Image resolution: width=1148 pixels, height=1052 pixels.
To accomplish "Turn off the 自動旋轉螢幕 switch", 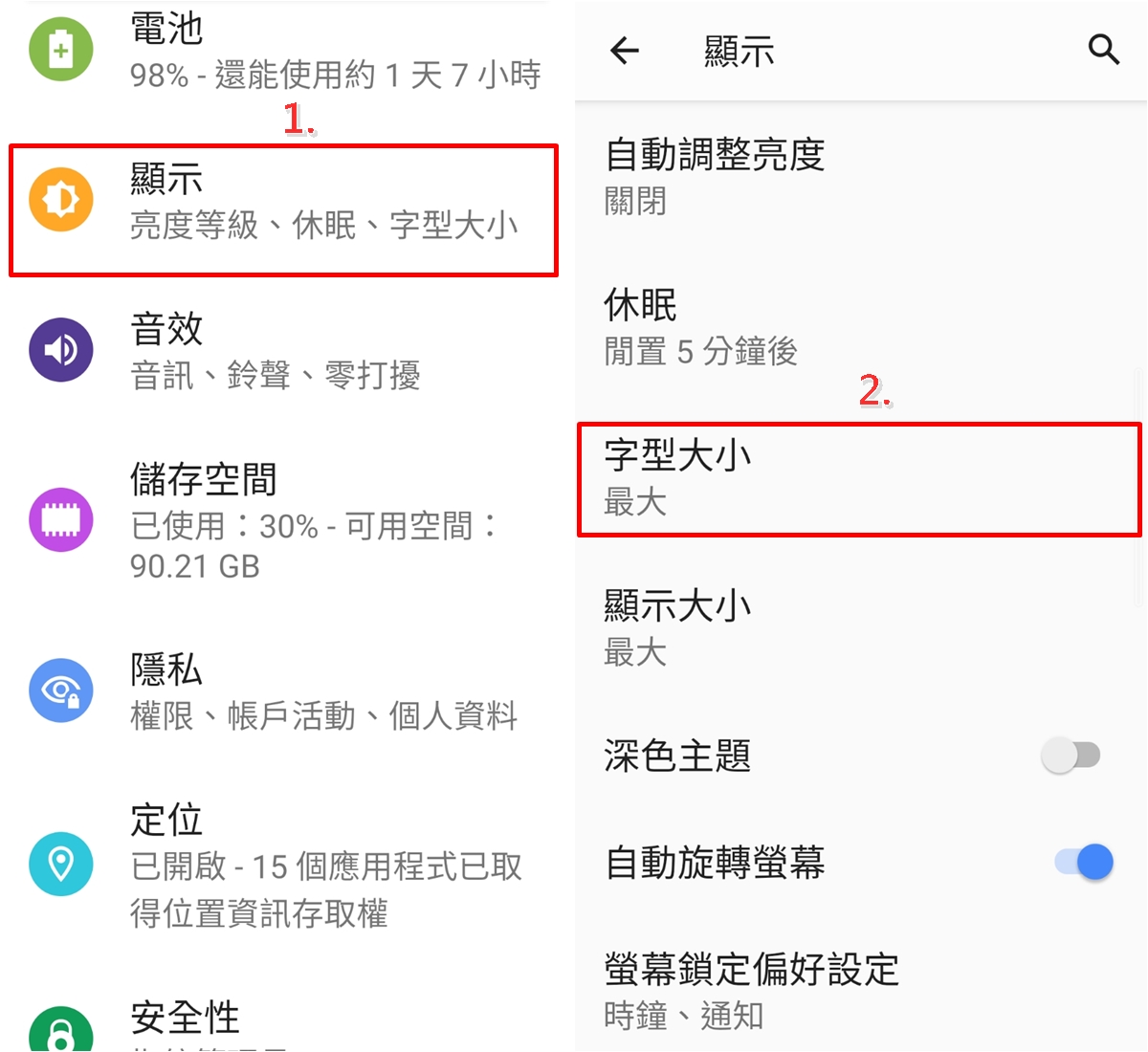I will 1084,862.
